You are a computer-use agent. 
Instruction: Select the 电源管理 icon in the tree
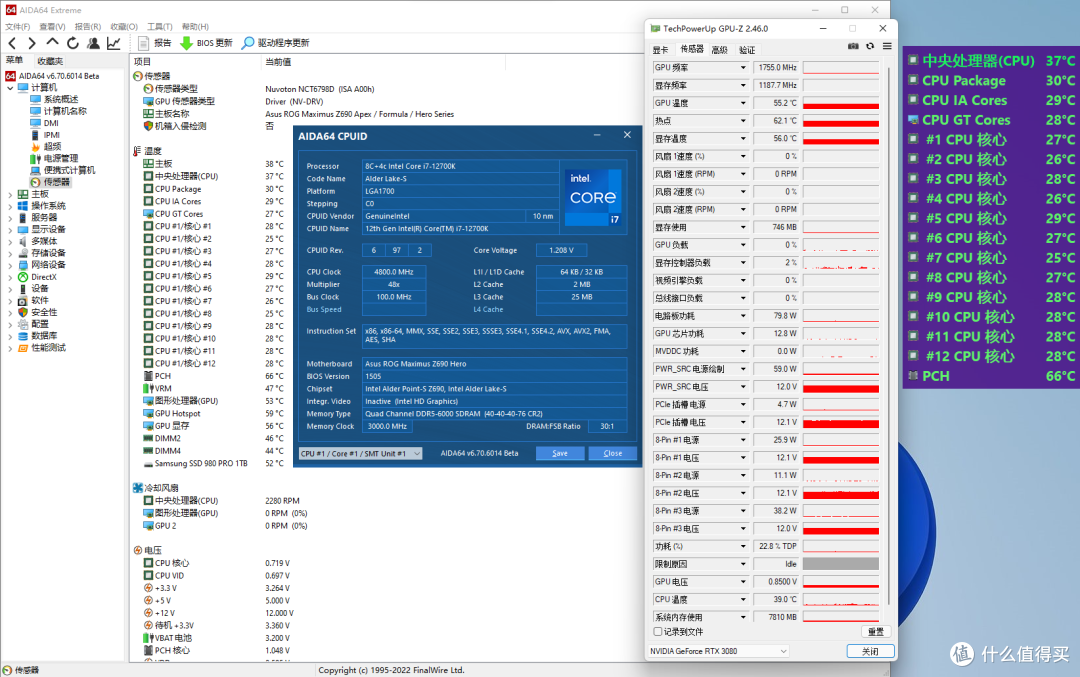click(x=36, y=158)
